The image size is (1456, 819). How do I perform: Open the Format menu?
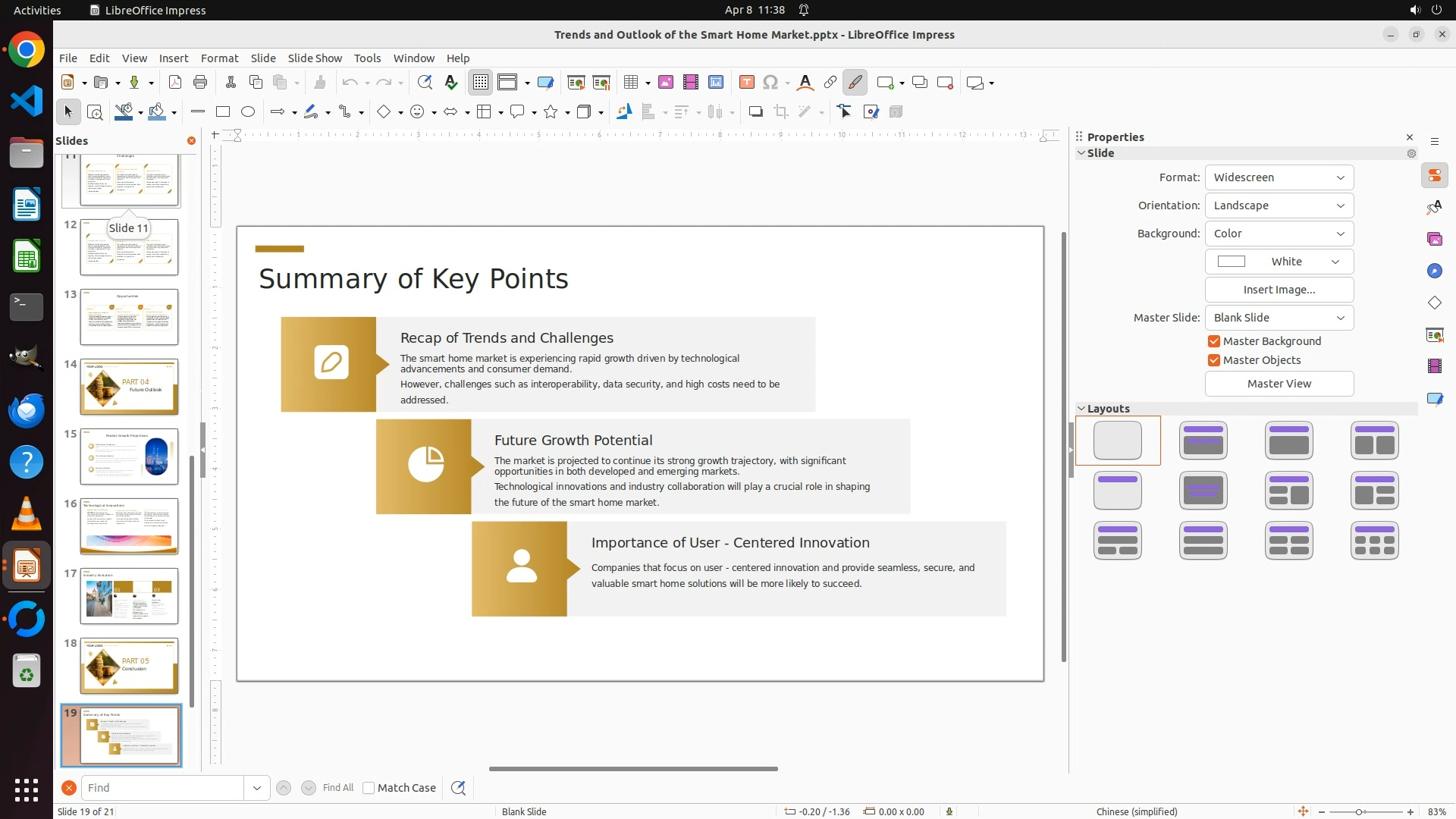pyautogui.click(x=219, y=58)
